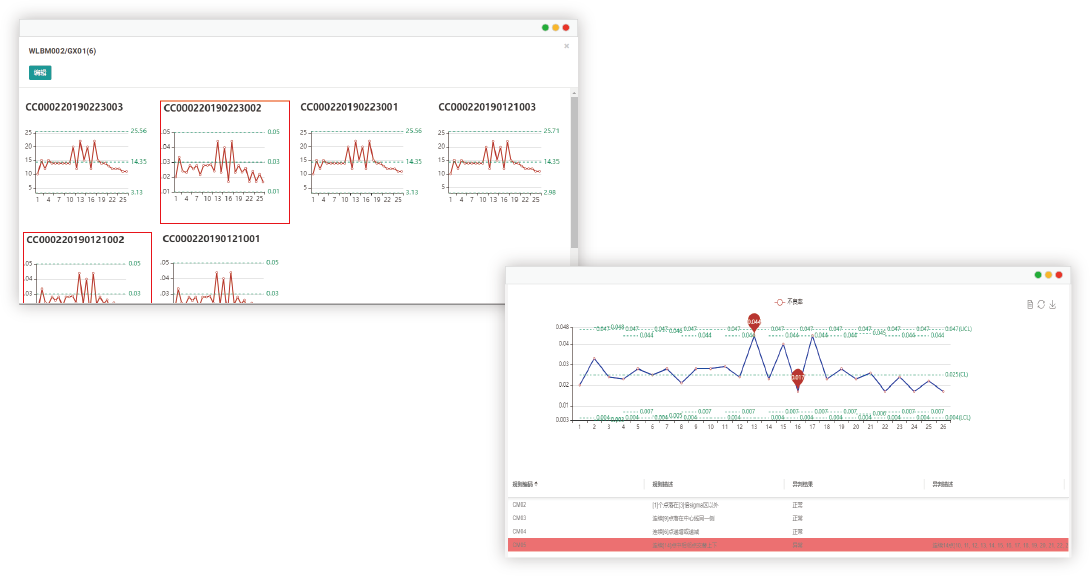Select the red highlighted abnormal rule row

click(x=787, y=546)
